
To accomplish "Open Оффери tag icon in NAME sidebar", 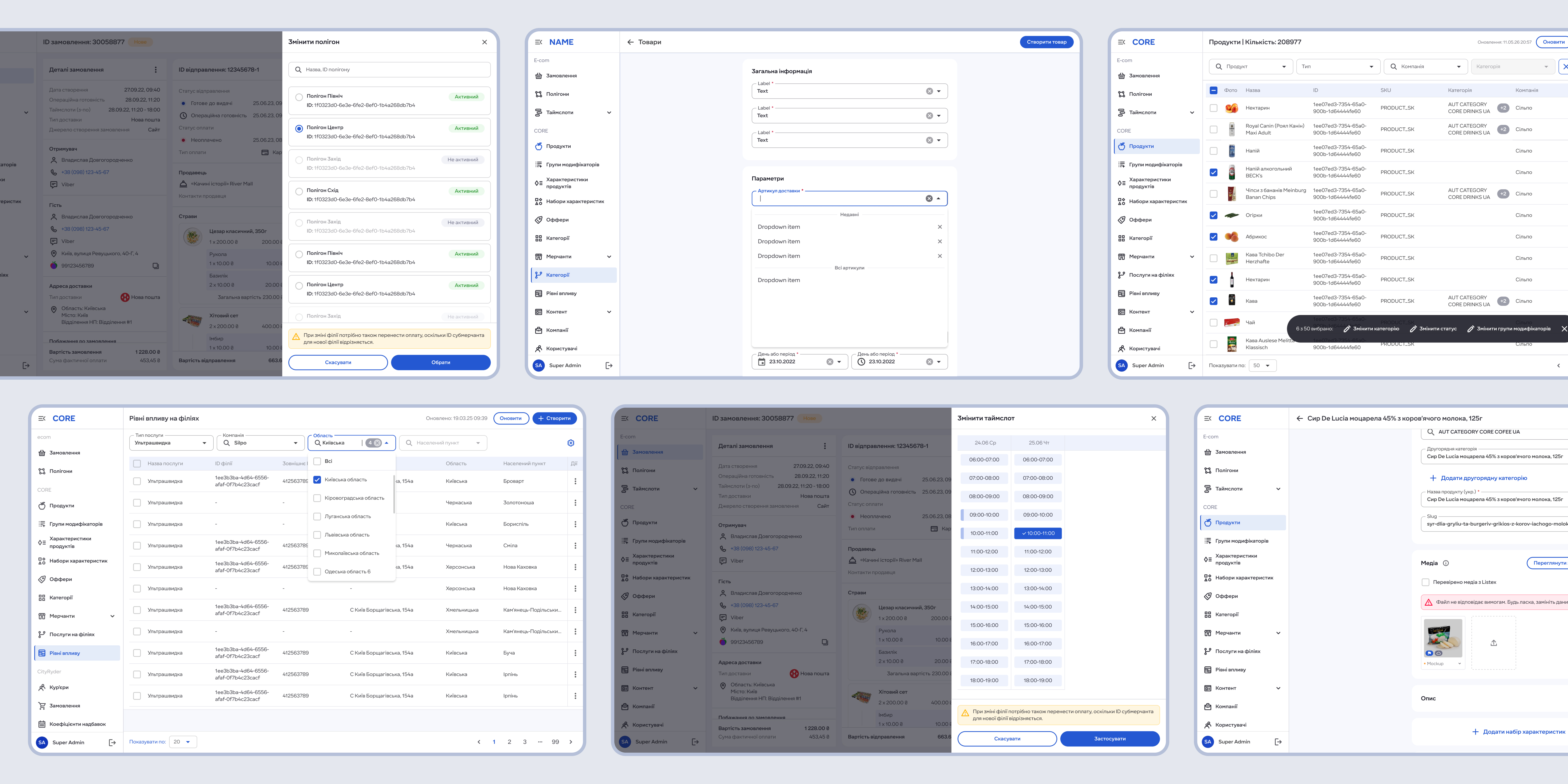I will pyautogui.click(x=538, y=220).
